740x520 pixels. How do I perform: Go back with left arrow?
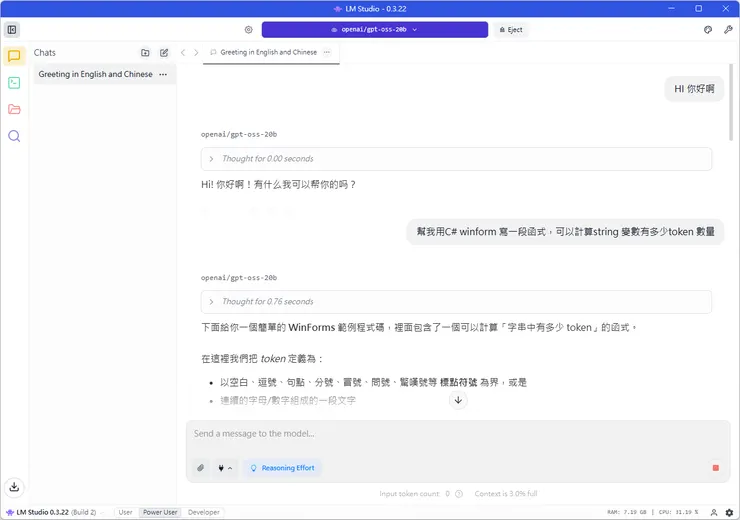click(183, 52)
